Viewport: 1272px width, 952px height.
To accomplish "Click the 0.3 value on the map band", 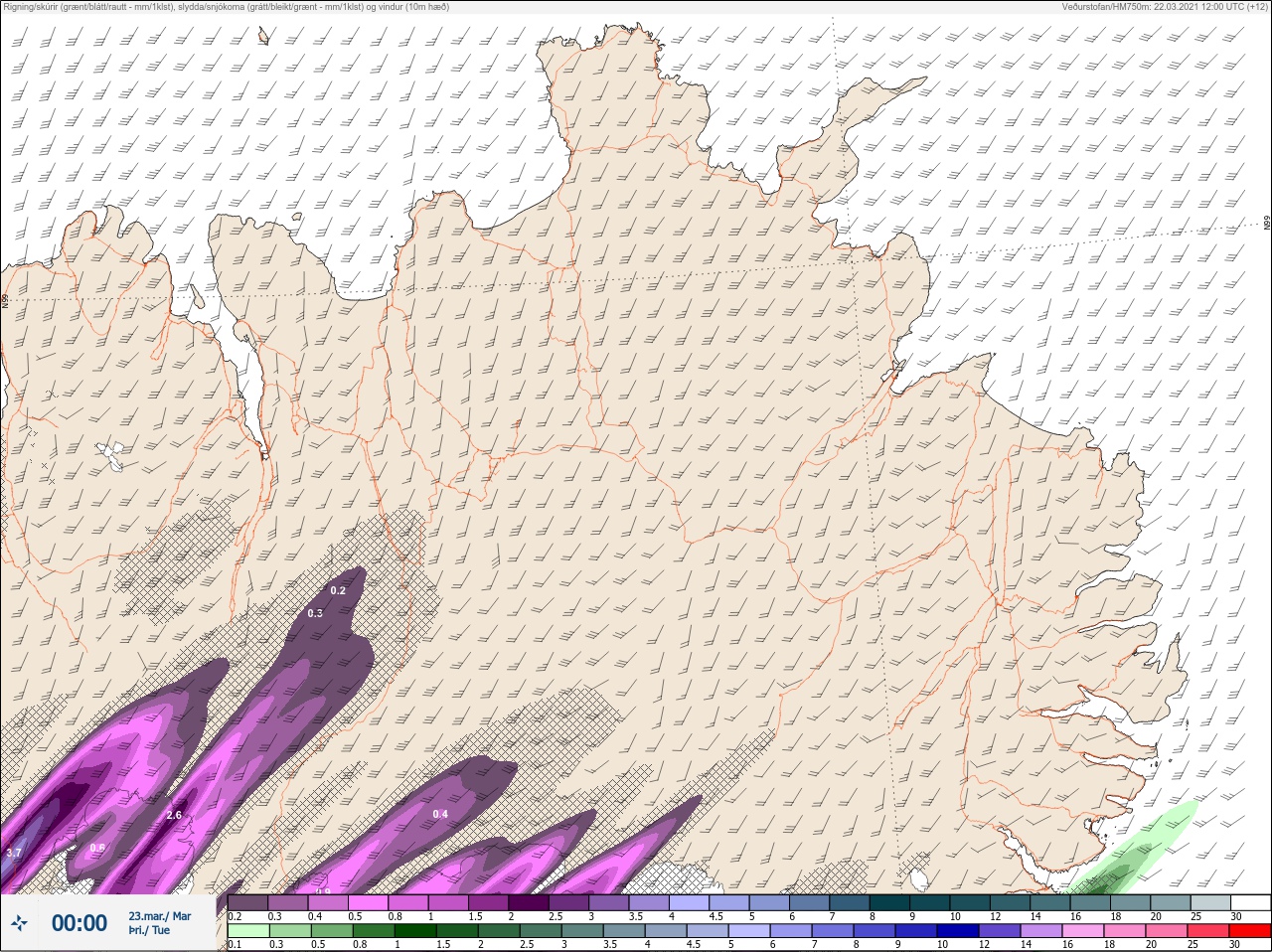I will point(315,613).
